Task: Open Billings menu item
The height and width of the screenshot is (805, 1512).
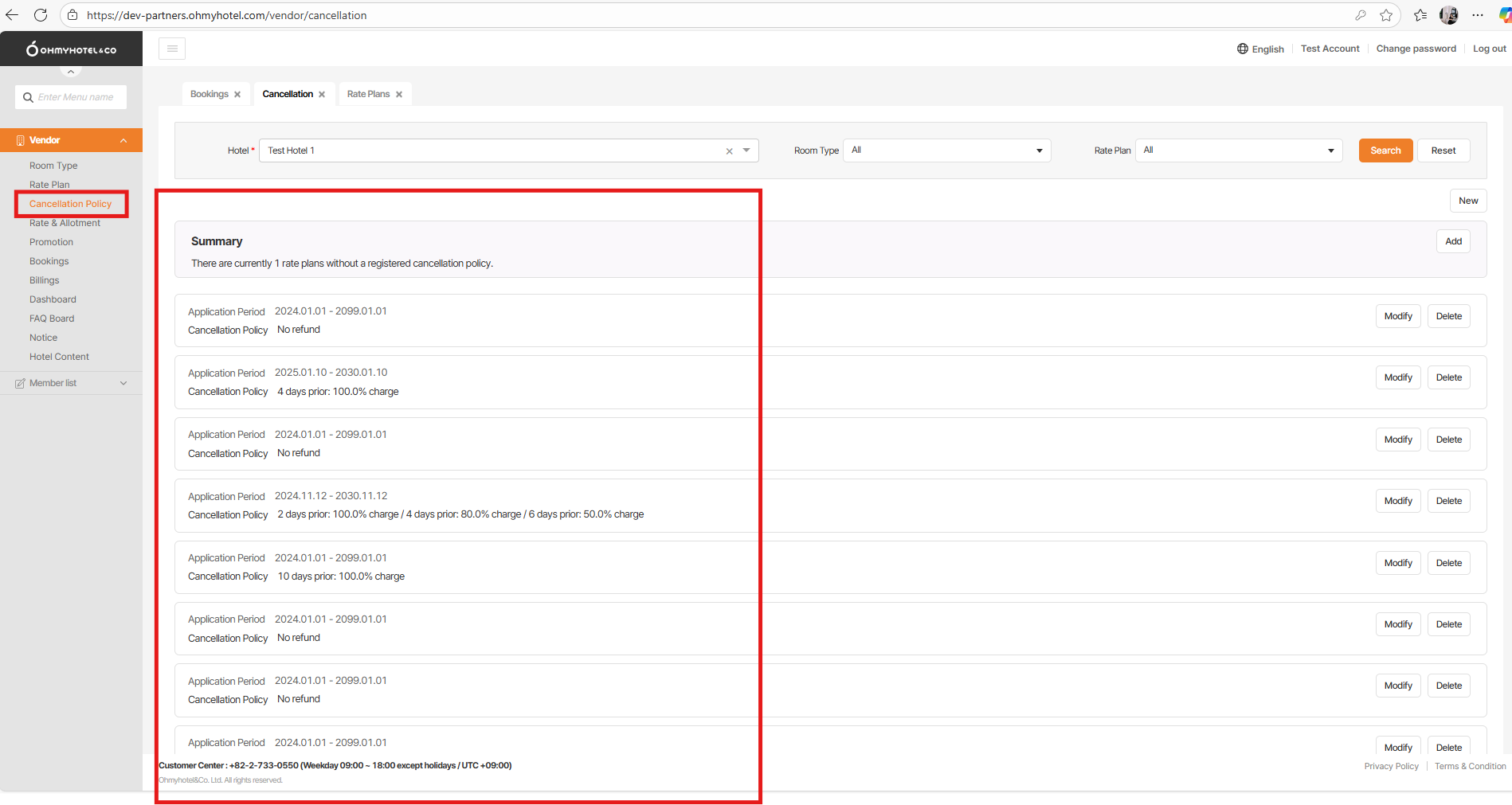Action: (x=45, y=280)
